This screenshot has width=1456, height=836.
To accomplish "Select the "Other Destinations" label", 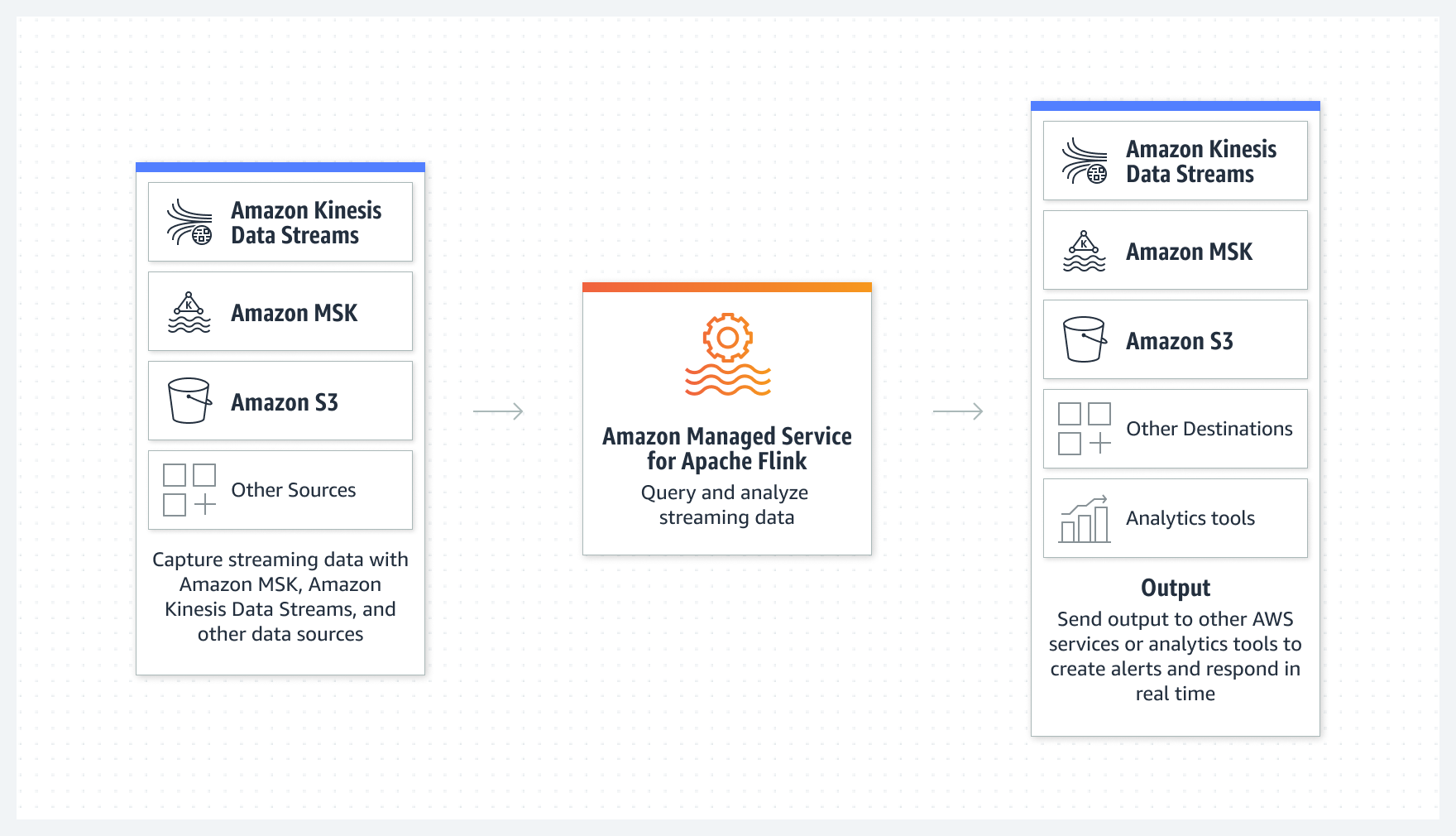I will pyautogui.click(x=1209, y=429).
